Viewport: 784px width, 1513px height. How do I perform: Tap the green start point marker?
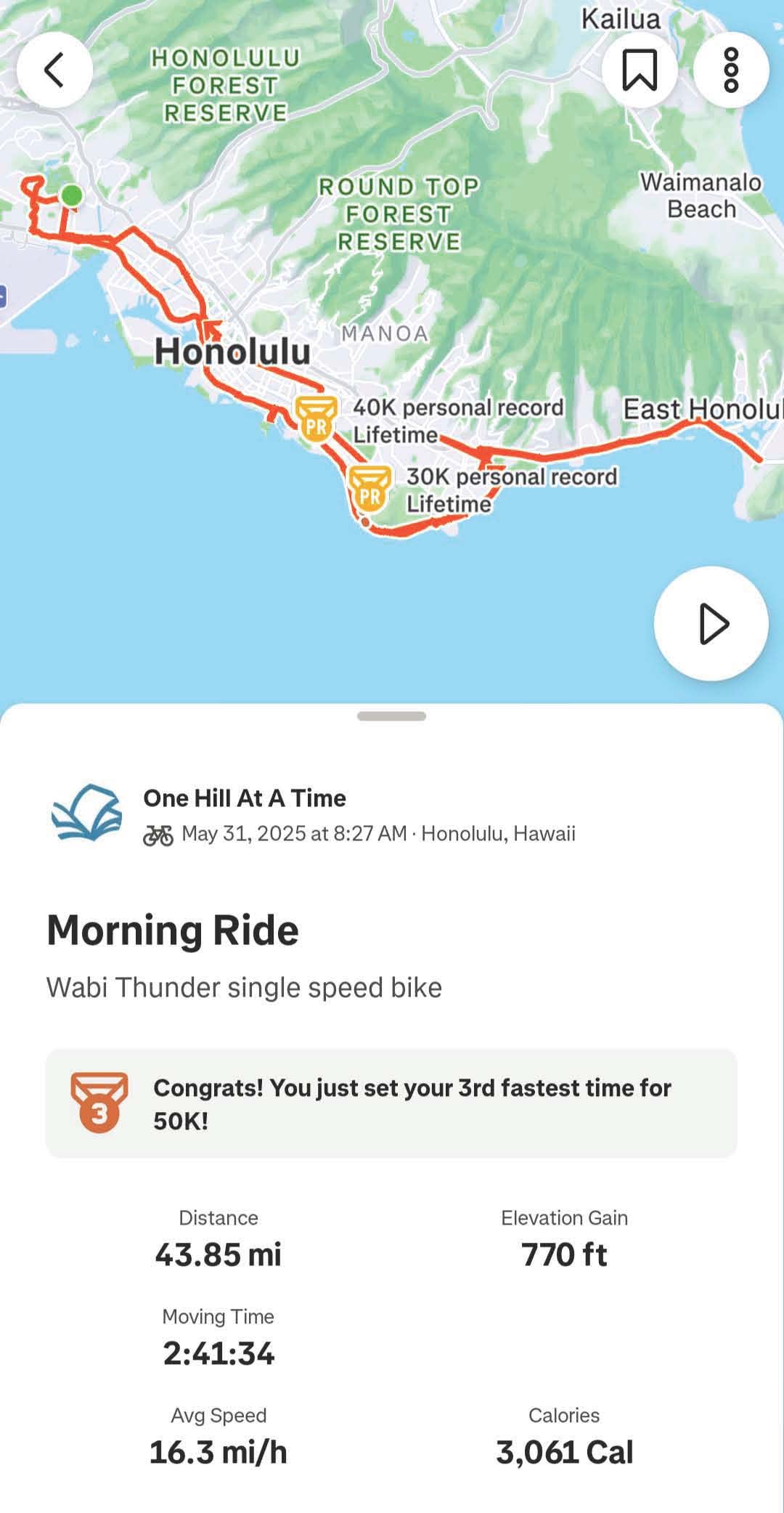(71, 195)
